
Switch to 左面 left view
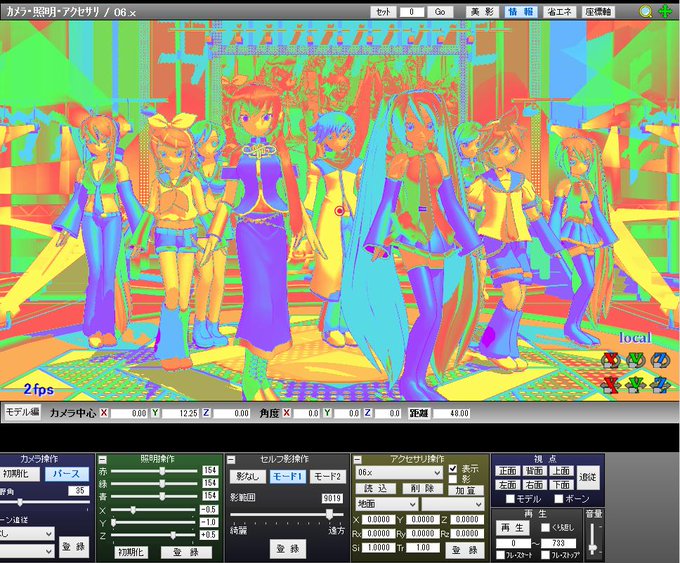[x=508, y=484]
